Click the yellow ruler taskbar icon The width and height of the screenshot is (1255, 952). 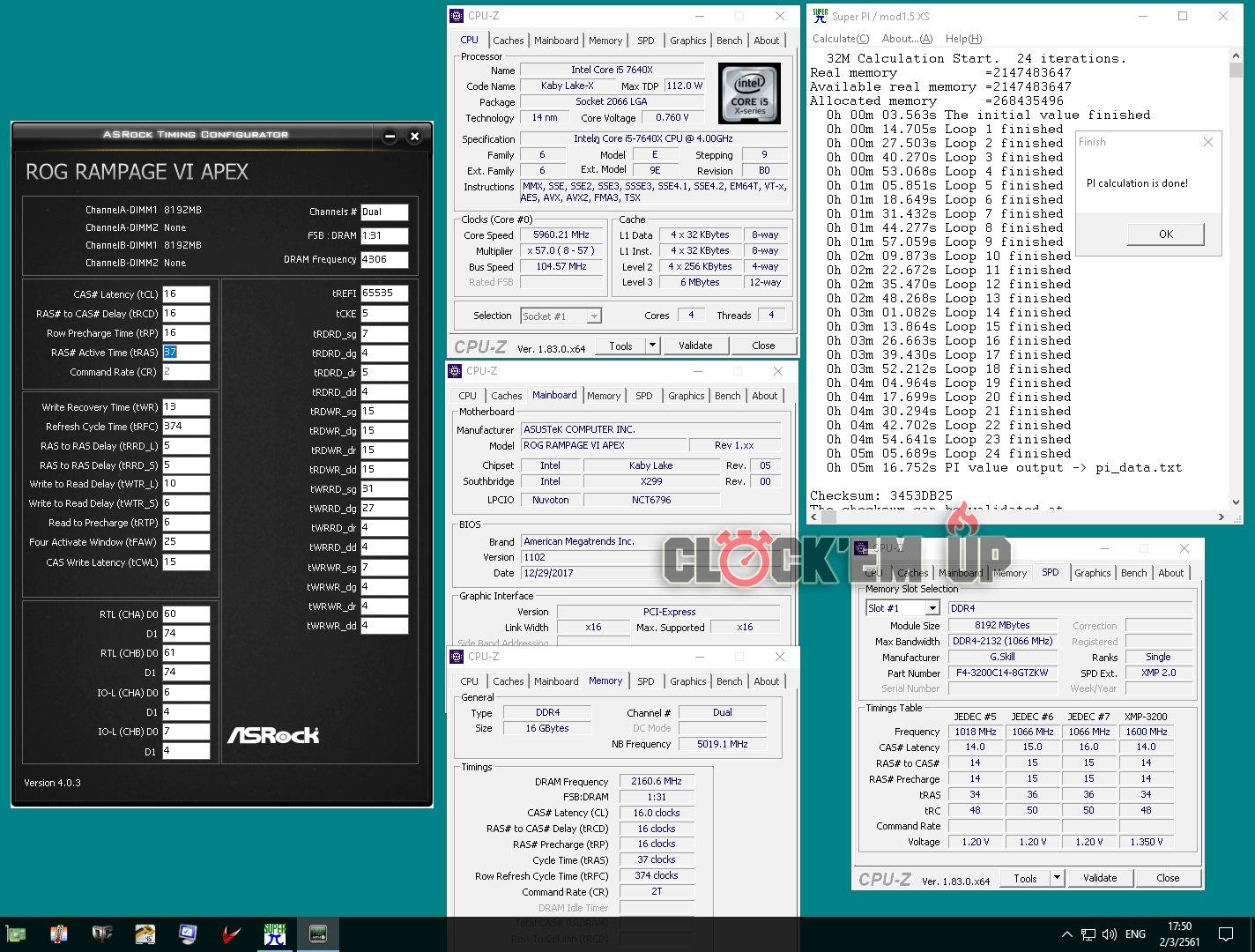point(145,933)
